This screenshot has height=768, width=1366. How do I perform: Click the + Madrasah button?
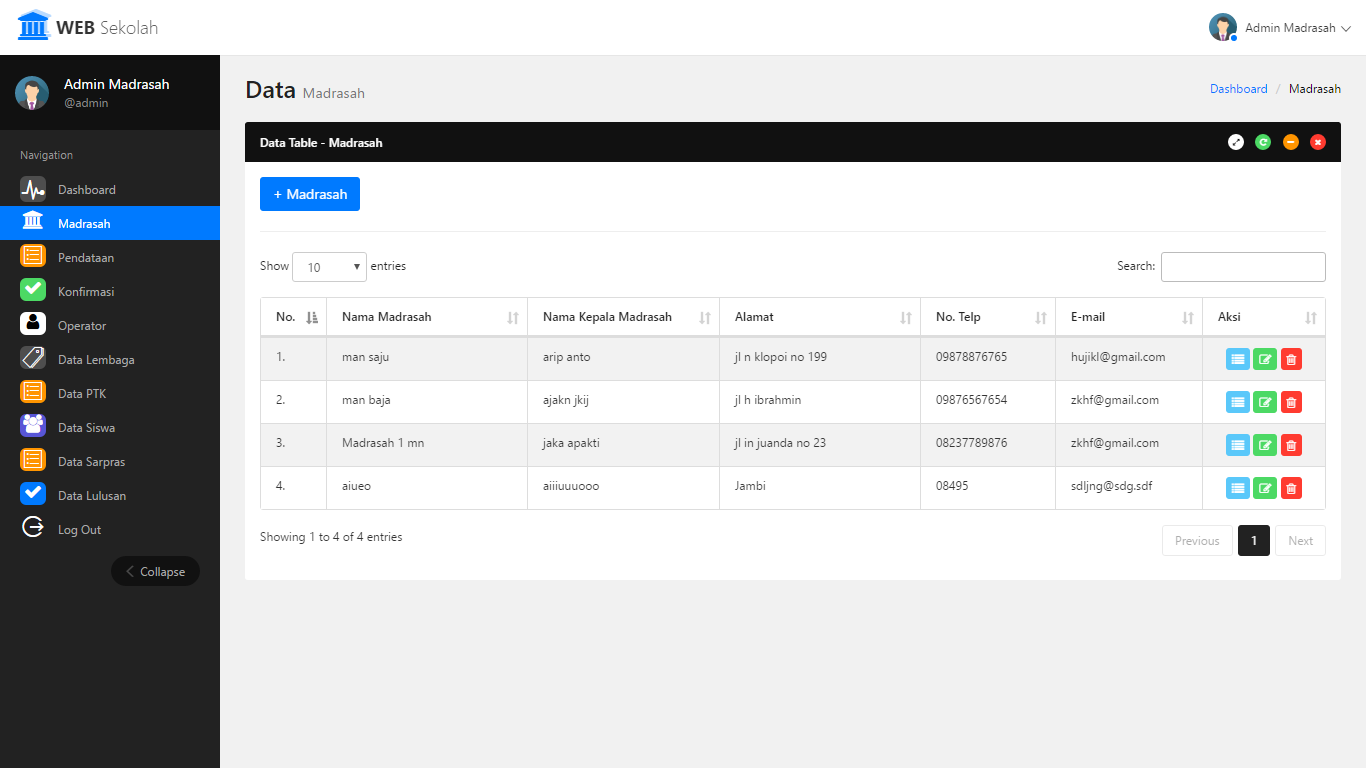click(310, 194)
